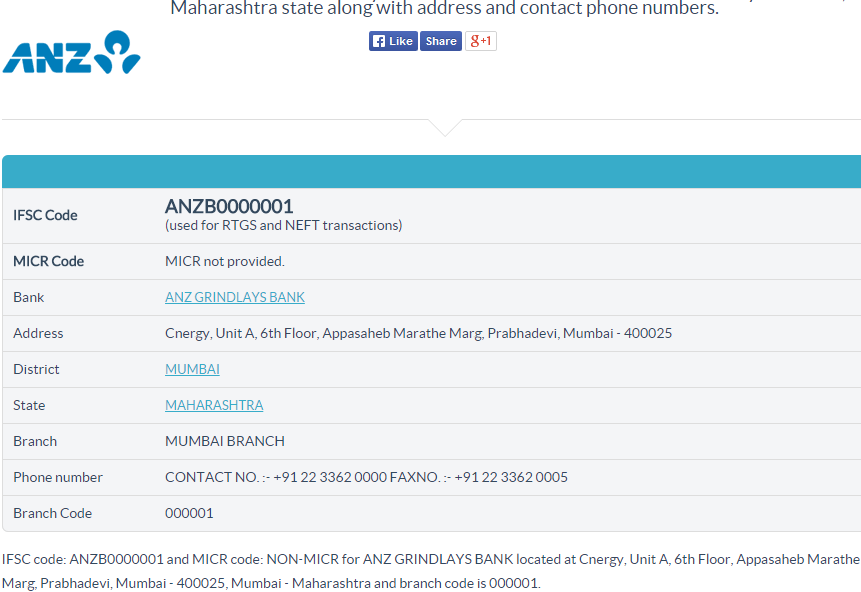Click the Facebook Like button
The width and height of the screenshot is (861, 592).
point(393,41)
